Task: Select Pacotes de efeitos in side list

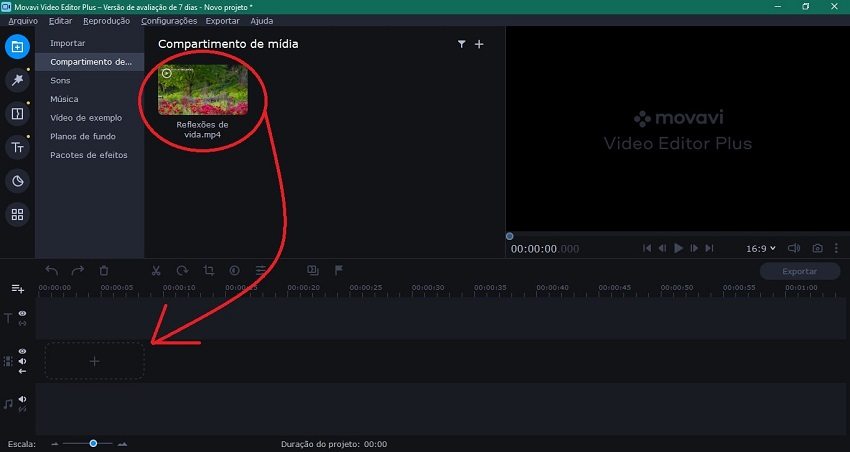Action: click(x=90, y=155)
